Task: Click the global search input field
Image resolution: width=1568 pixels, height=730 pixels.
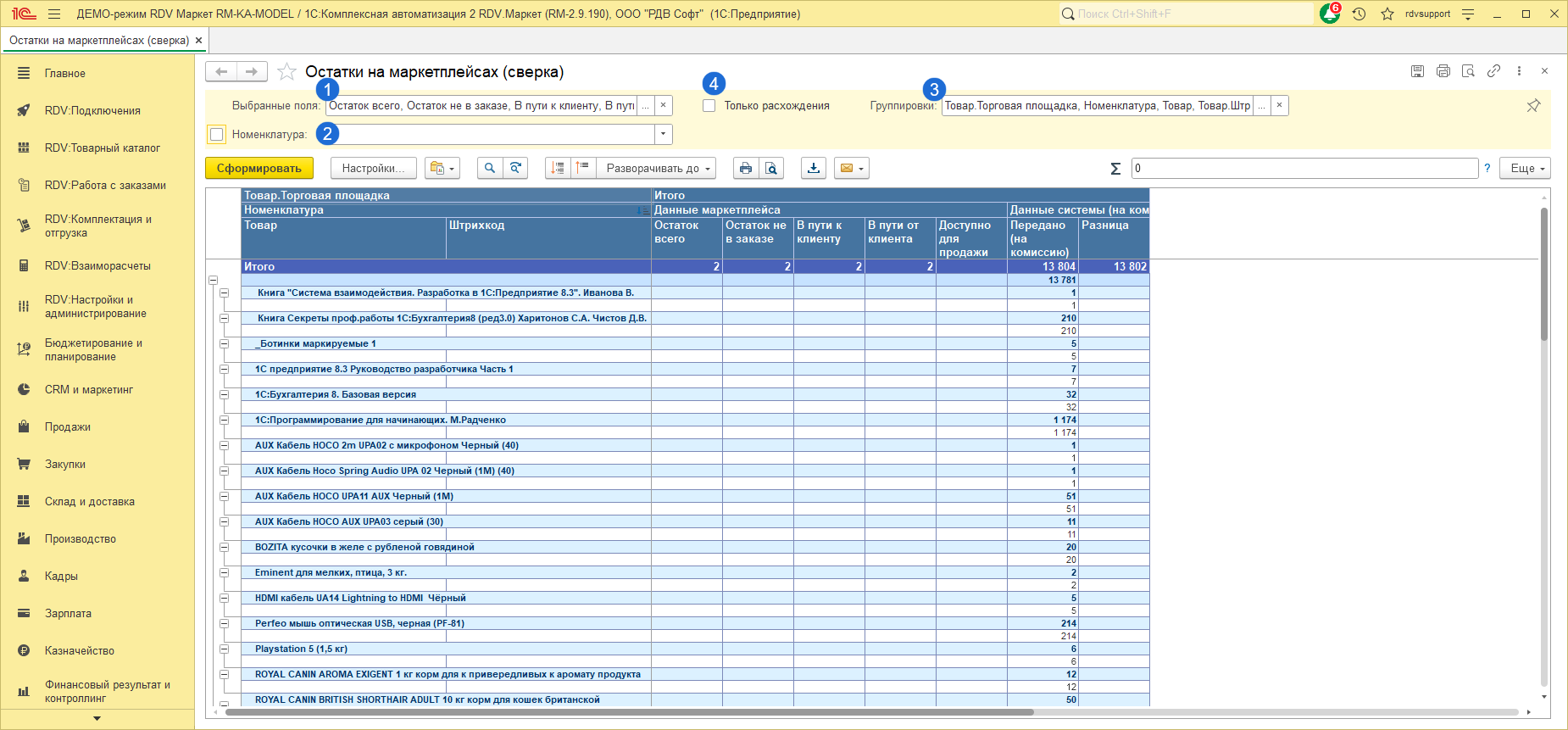Action: tap(1187, 14)
